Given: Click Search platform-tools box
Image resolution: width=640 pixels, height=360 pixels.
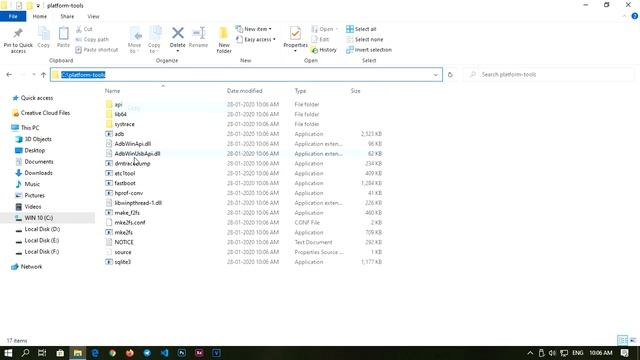Looking at the screenshot, I should tap(549, 75).
